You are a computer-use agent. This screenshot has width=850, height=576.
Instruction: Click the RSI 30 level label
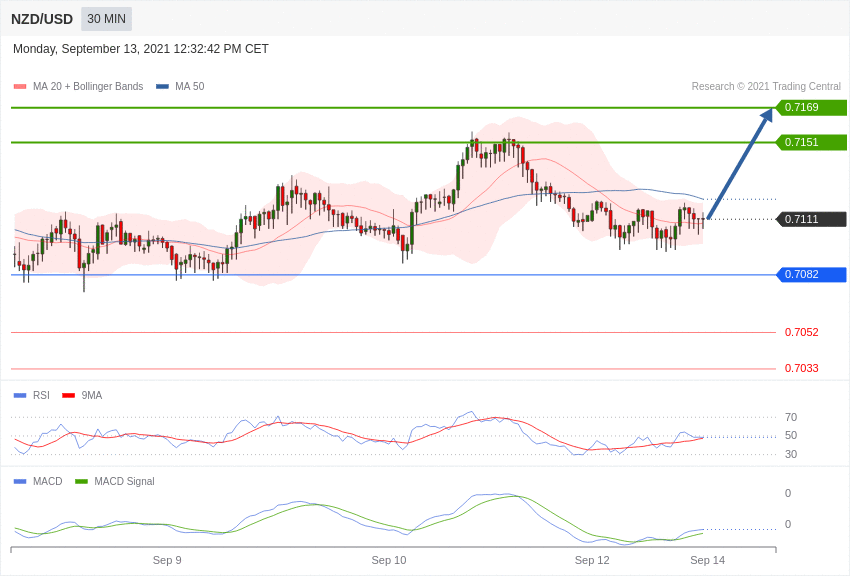[791, 454]
